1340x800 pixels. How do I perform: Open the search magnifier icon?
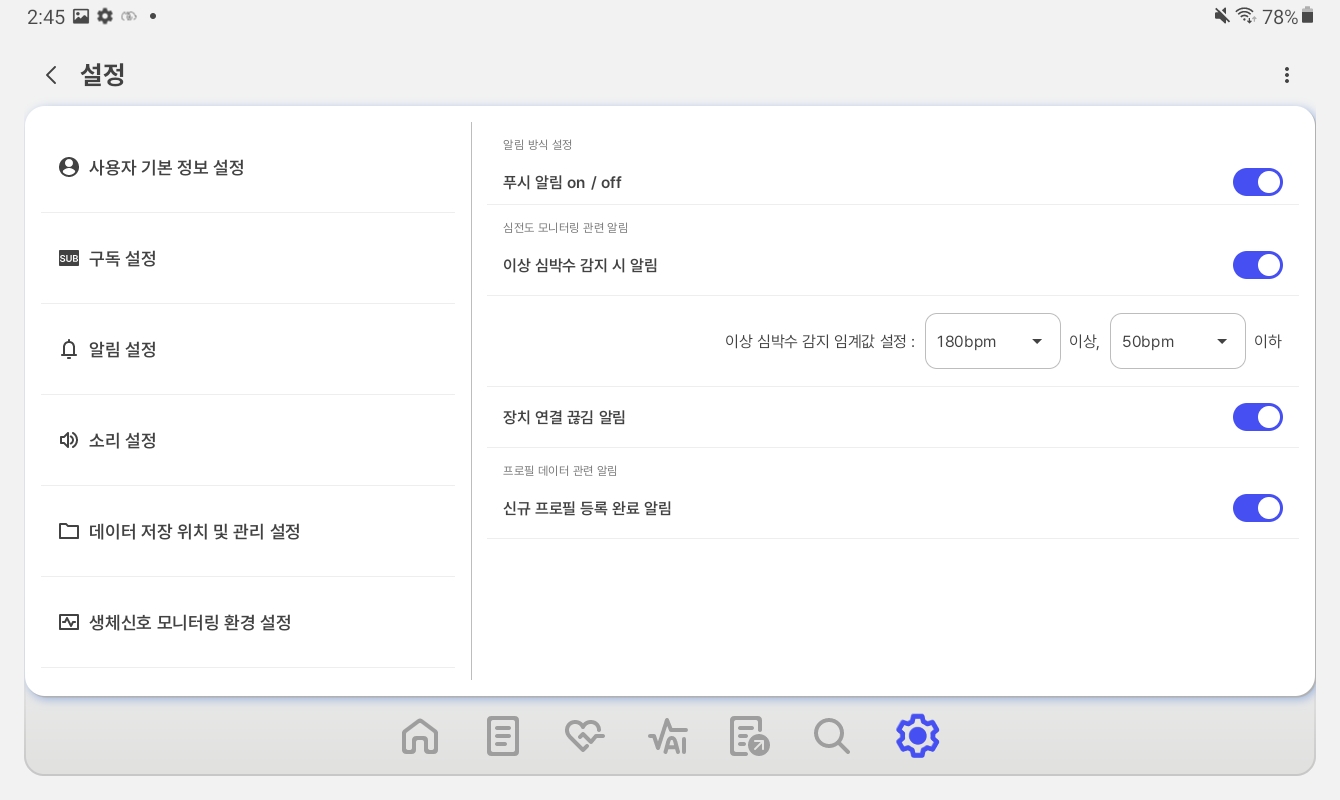pyautogui.click(x=832, y=737)
